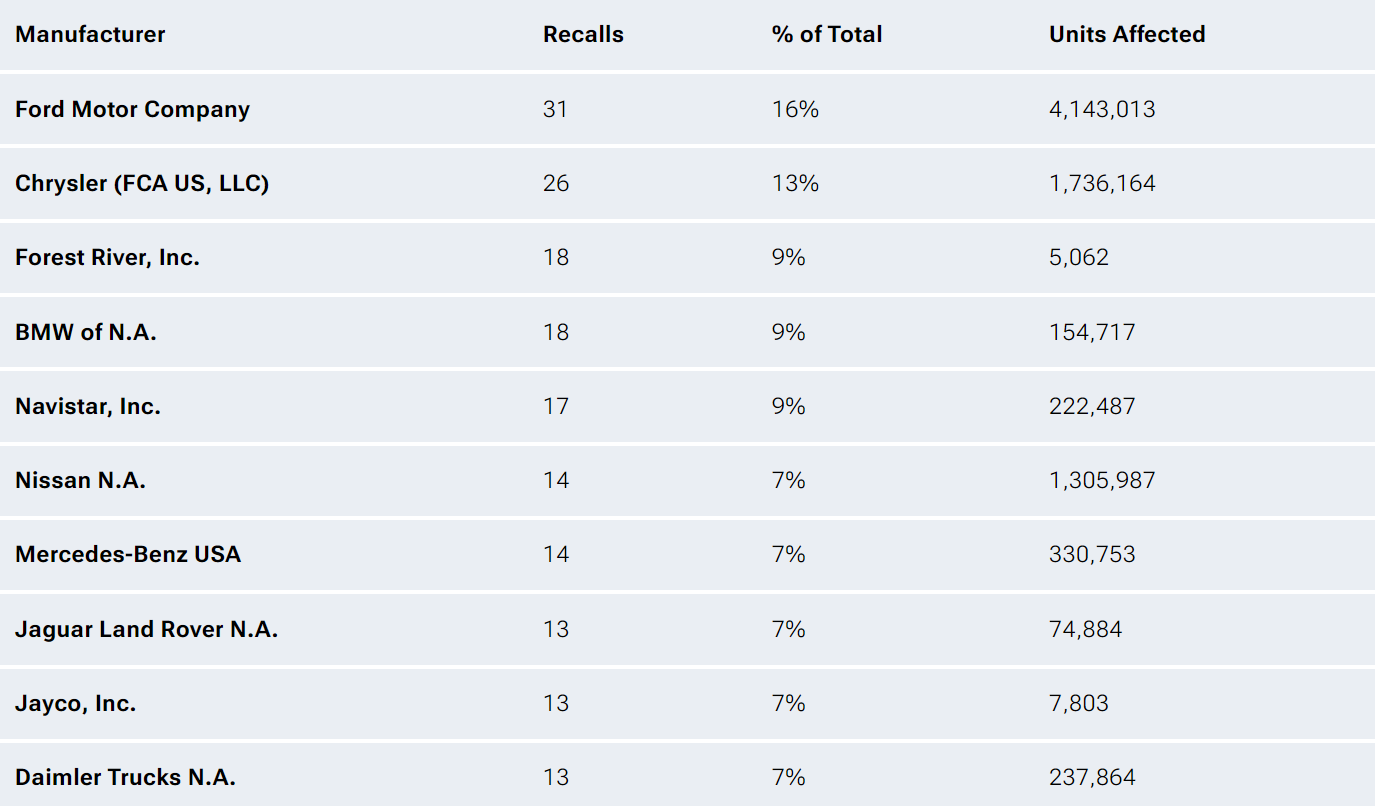Click Nissan's 1,305,987 units affected value
This screenshot has height=806, width=1375.
[x=1102, y=481]
